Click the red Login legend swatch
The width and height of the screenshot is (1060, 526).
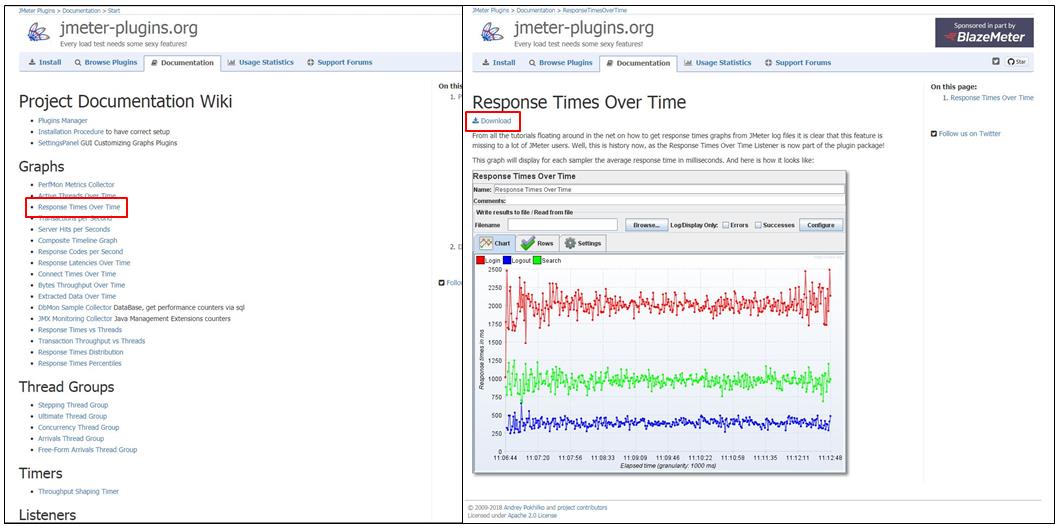tap(481, 260)
